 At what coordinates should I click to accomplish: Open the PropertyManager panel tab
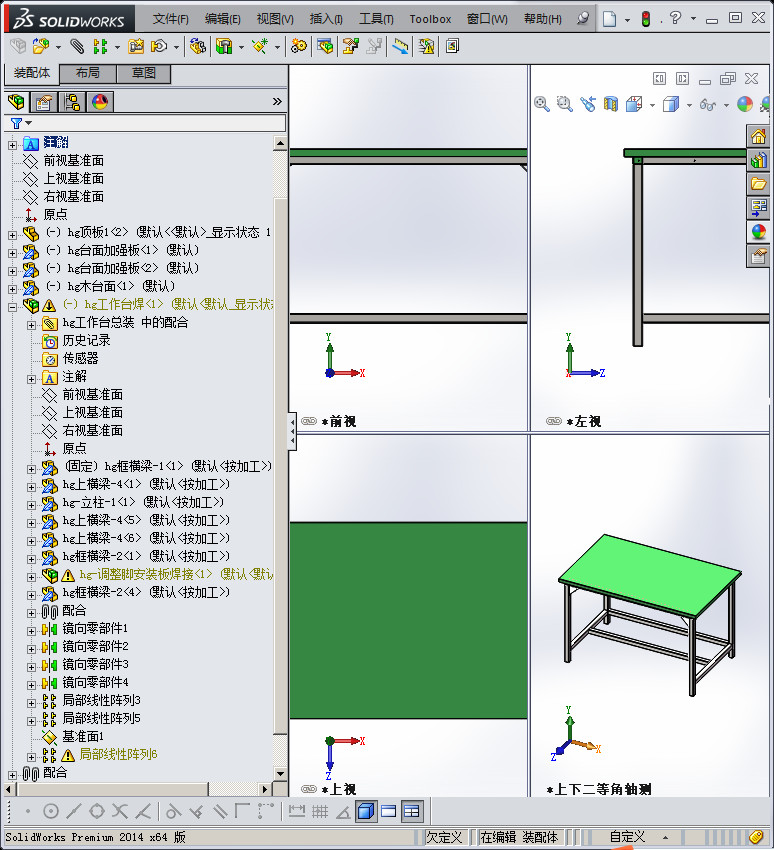[x=43, y=102]
